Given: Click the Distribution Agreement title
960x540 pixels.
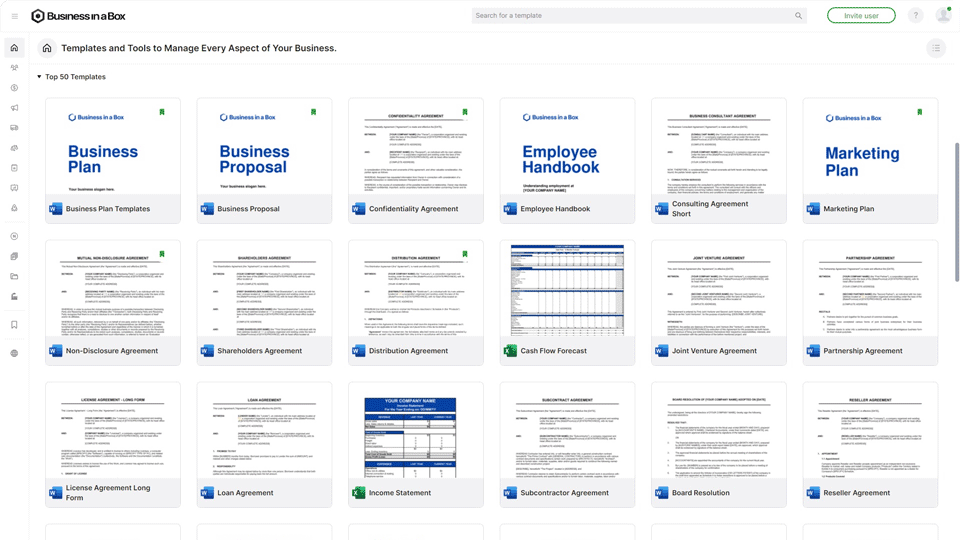Looking at the screenshot, I should [408, 351].
